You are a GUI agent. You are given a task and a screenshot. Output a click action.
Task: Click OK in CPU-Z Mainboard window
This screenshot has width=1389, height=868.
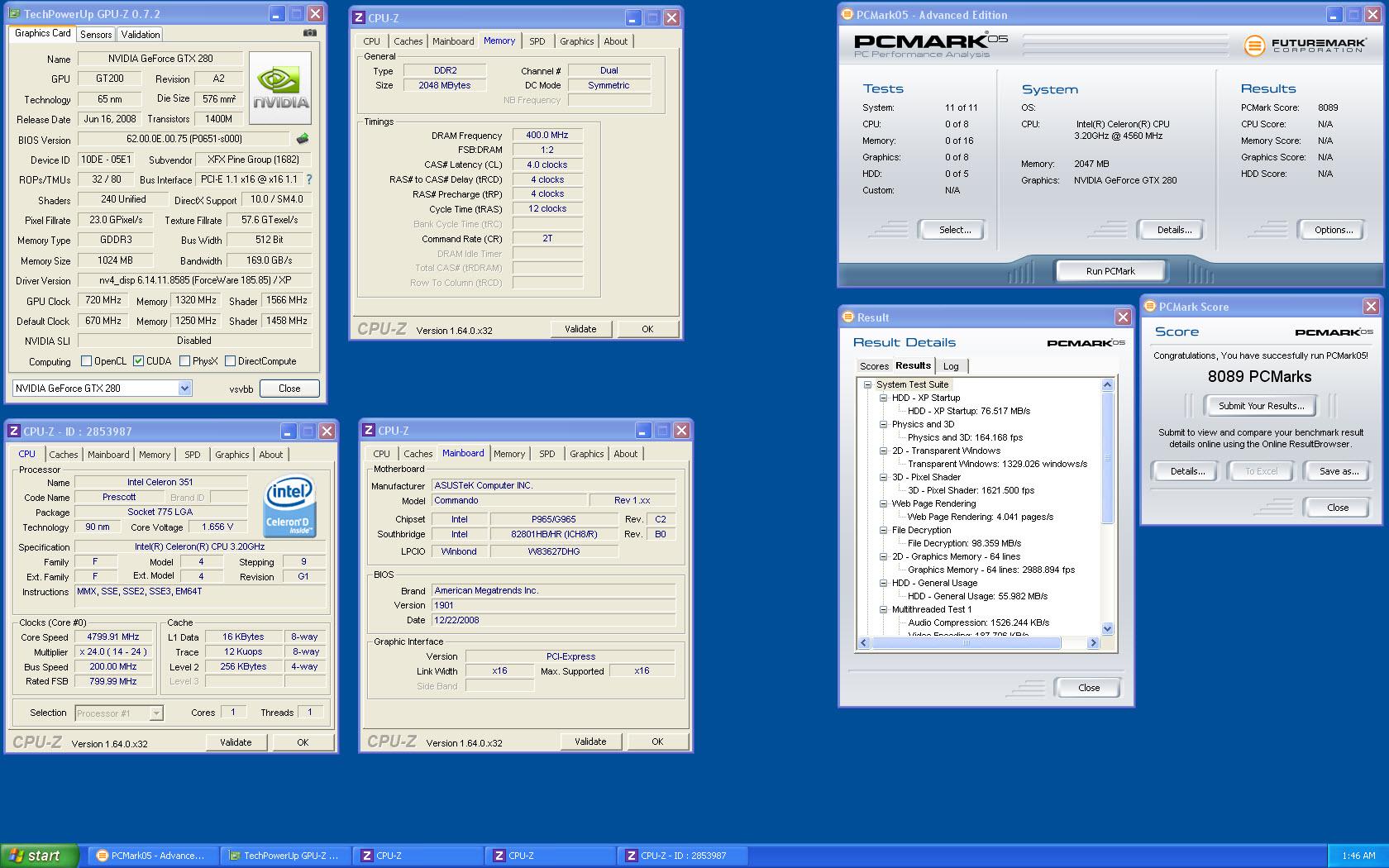pos(657,742)
